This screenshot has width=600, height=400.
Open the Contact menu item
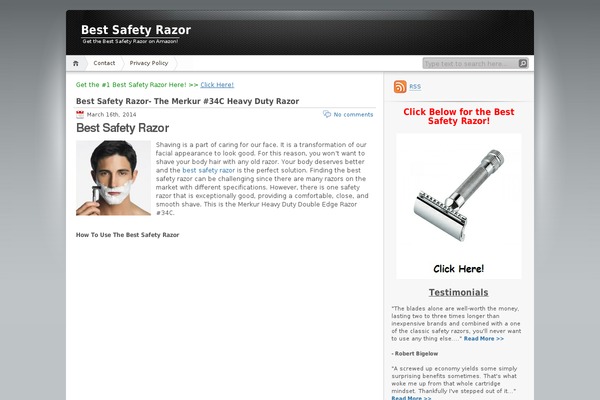(104, 63)
